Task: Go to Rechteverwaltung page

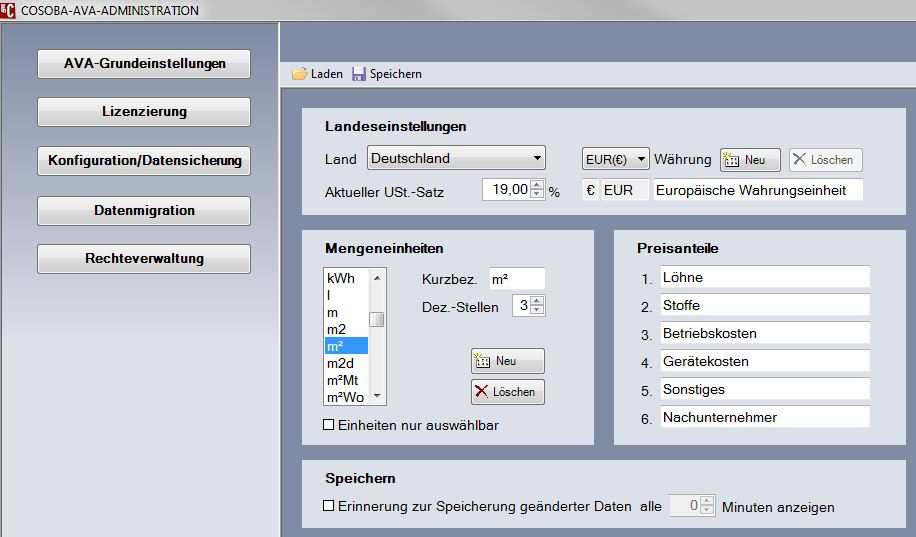Action: (x=144, y=258)
